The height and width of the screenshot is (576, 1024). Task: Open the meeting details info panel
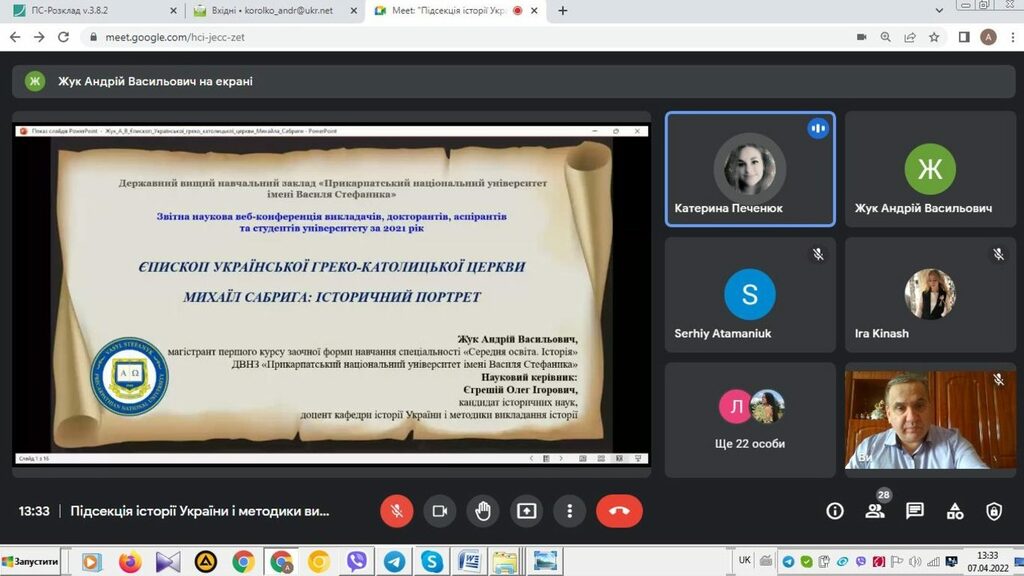coord(835,511)
